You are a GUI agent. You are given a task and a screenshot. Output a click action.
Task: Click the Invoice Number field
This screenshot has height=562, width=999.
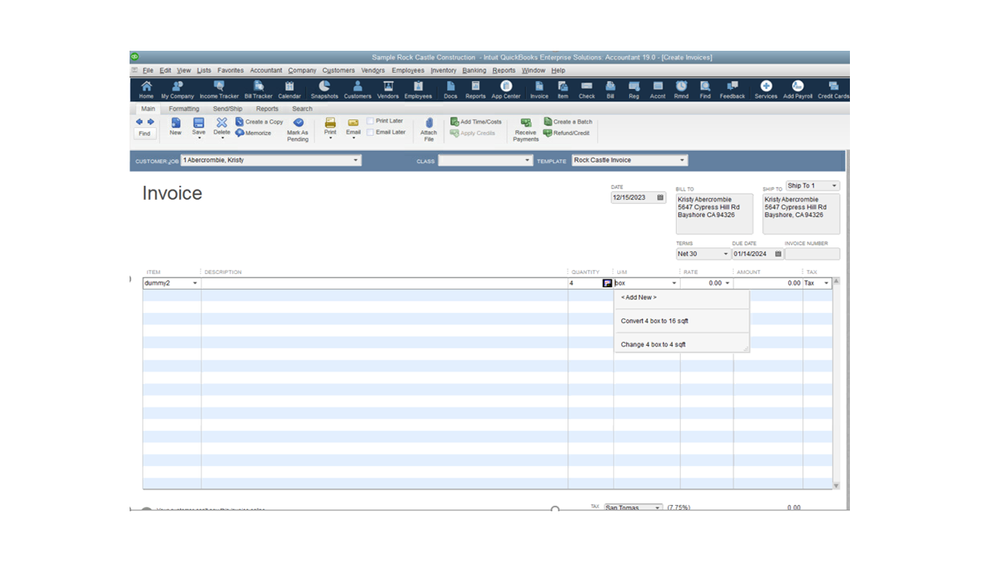(811, 254)
